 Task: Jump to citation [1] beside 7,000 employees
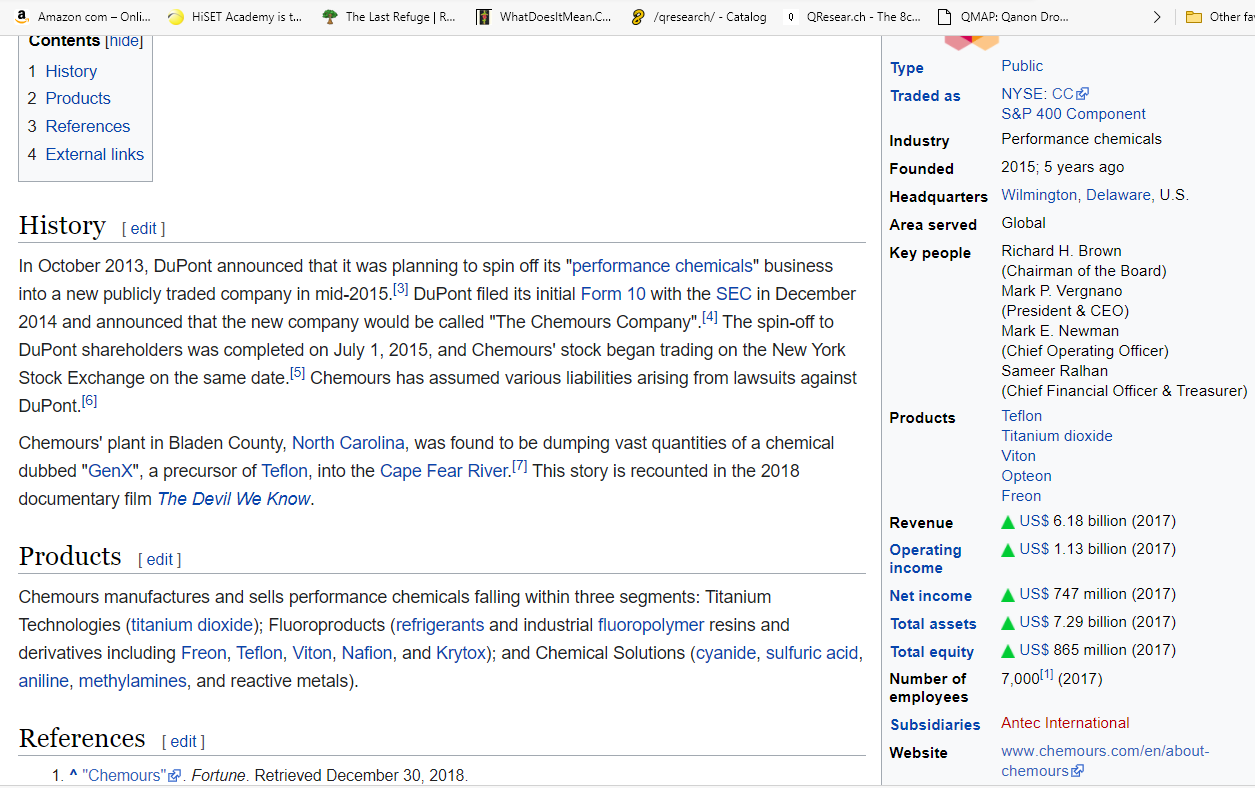tap(1047, 674)
